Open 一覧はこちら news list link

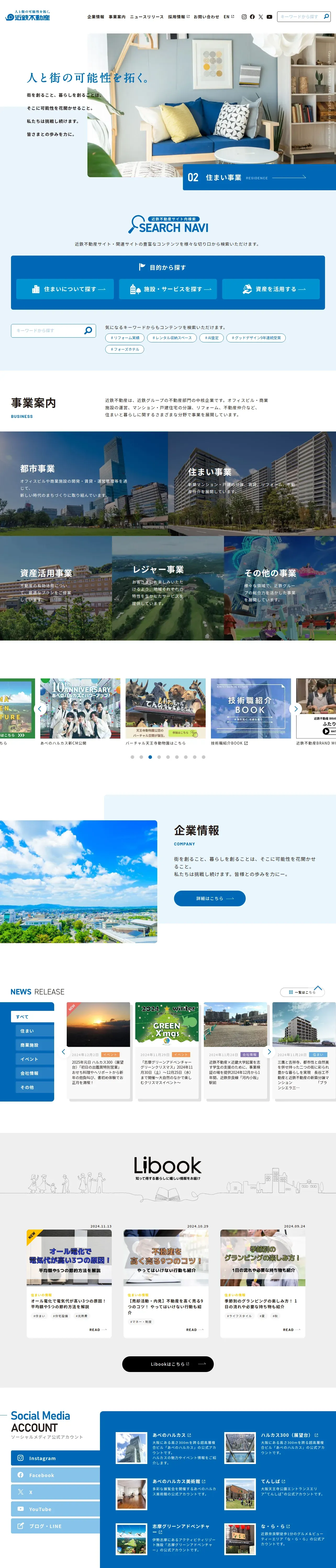pyautogui.click(x=302, y=992)
